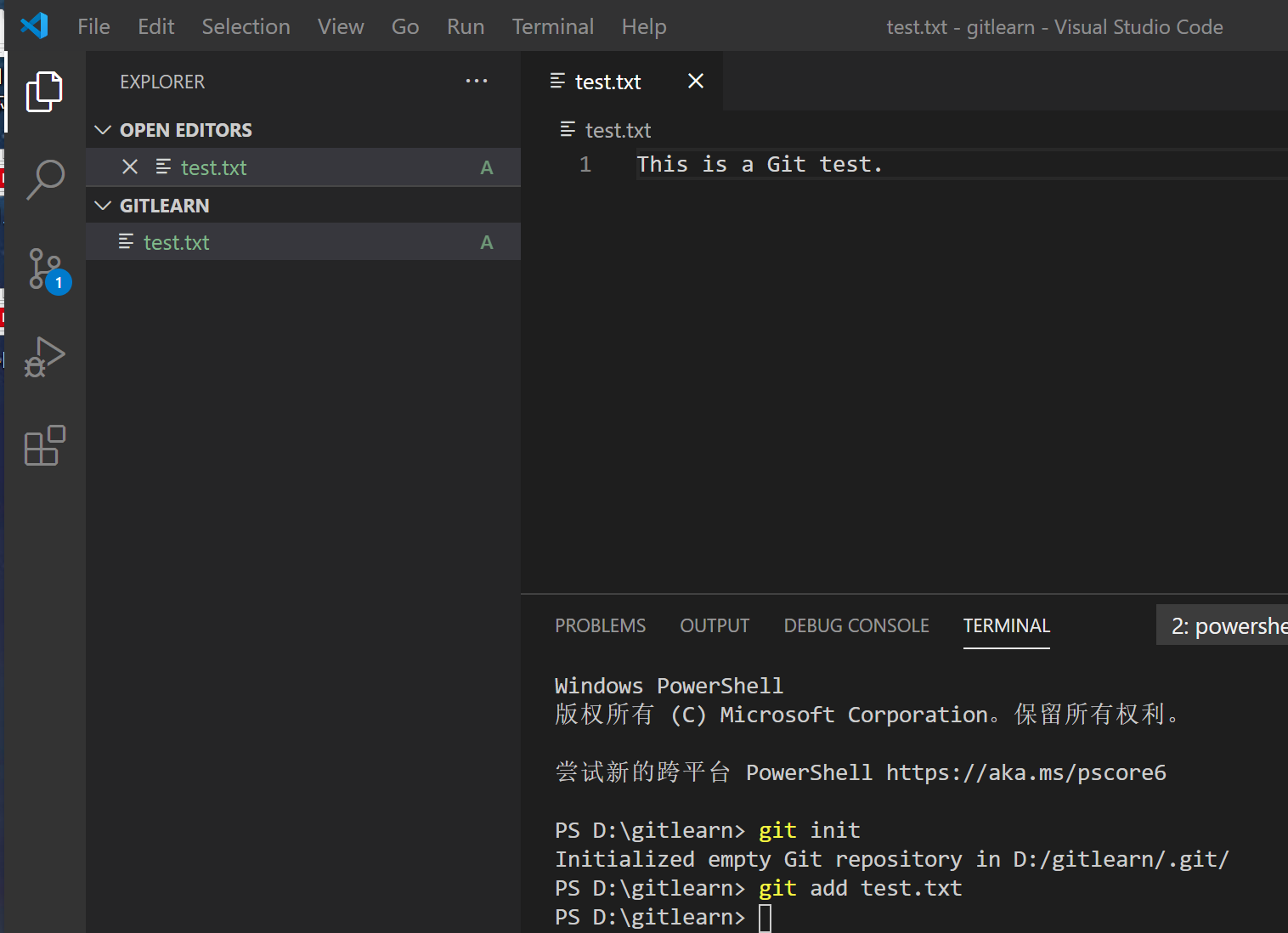Click 'git add test.txt' command in terminal

click(x=861, y=888)
